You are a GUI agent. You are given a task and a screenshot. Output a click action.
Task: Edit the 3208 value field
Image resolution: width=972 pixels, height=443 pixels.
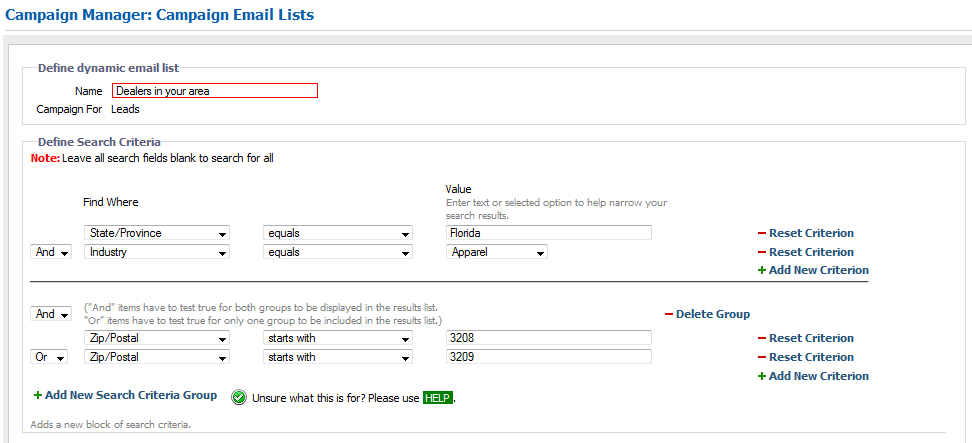coord(548,338)
